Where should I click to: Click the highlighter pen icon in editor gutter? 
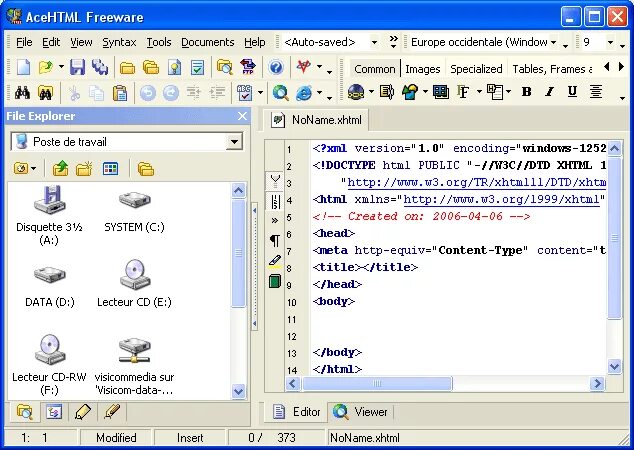(x=275, y=261)
